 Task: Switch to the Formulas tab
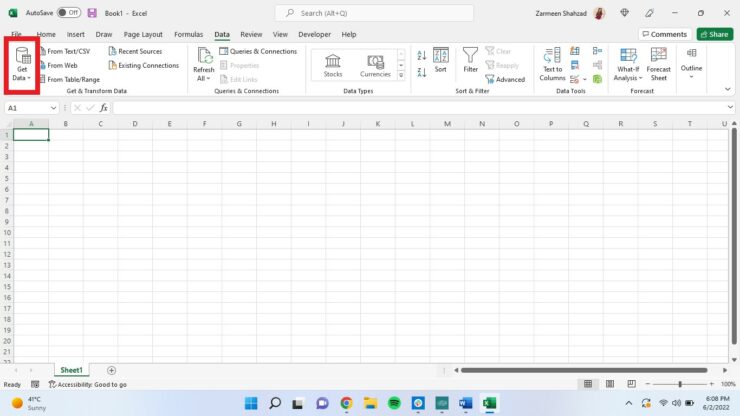(x=188, y=34)
